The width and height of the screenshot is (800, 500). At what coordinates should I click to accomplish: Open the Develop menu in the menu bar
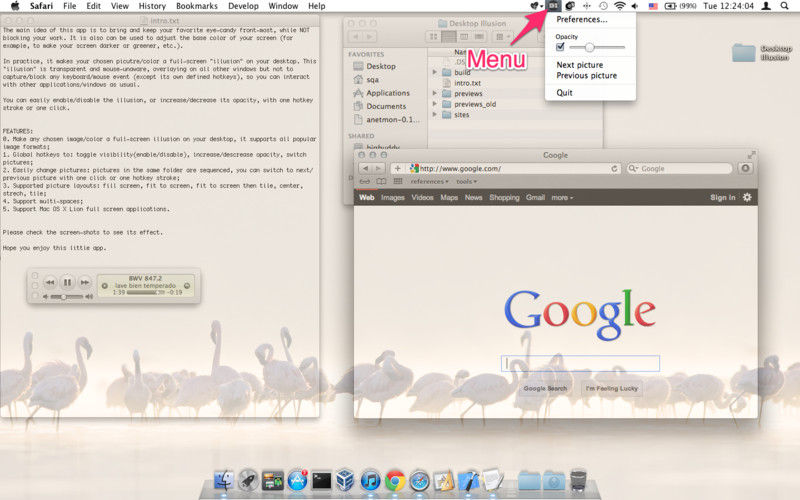[x=243, y=6]
